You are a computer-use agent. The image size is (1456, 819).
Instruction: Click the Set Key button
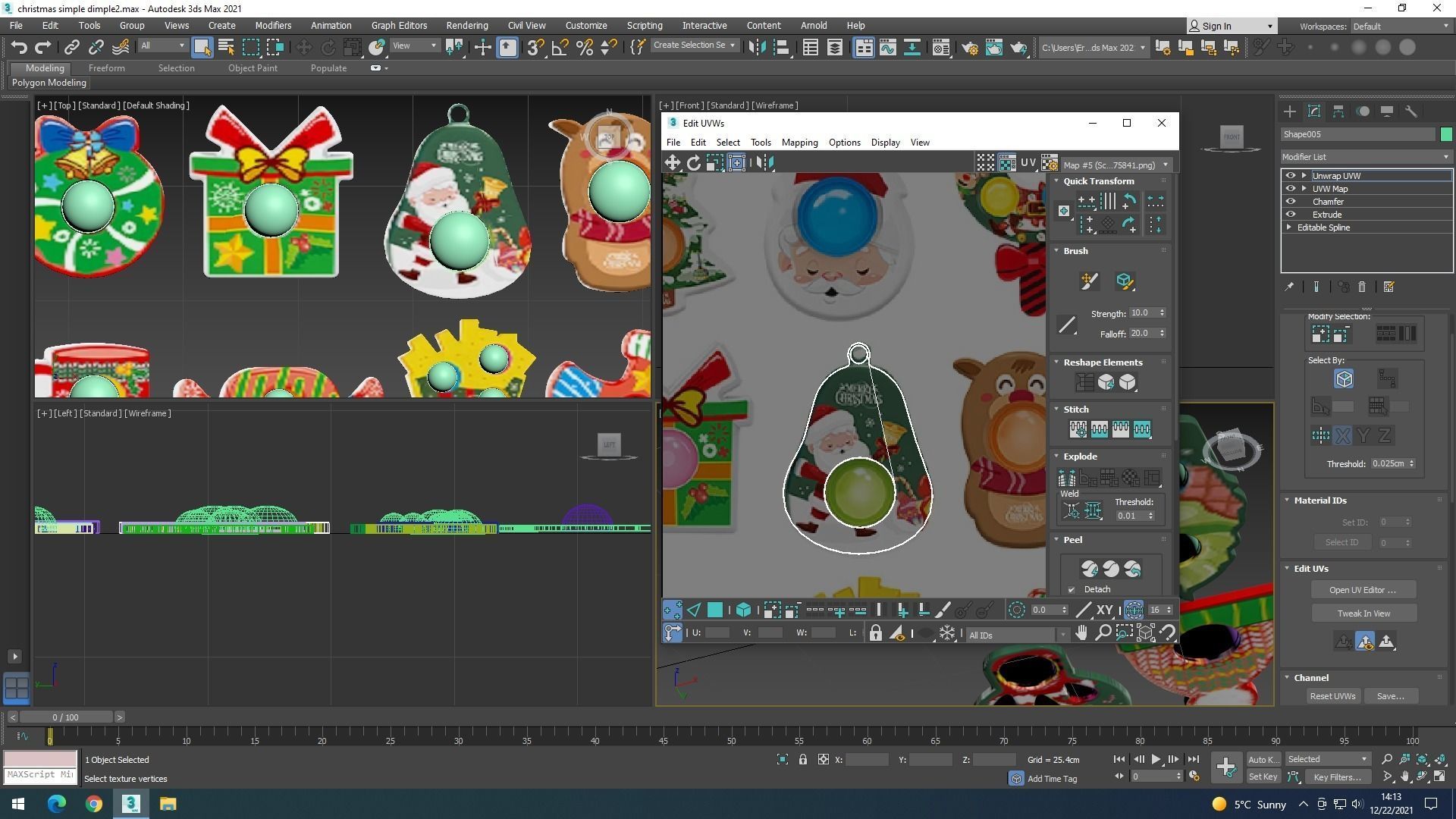(x=1263, y=777)
